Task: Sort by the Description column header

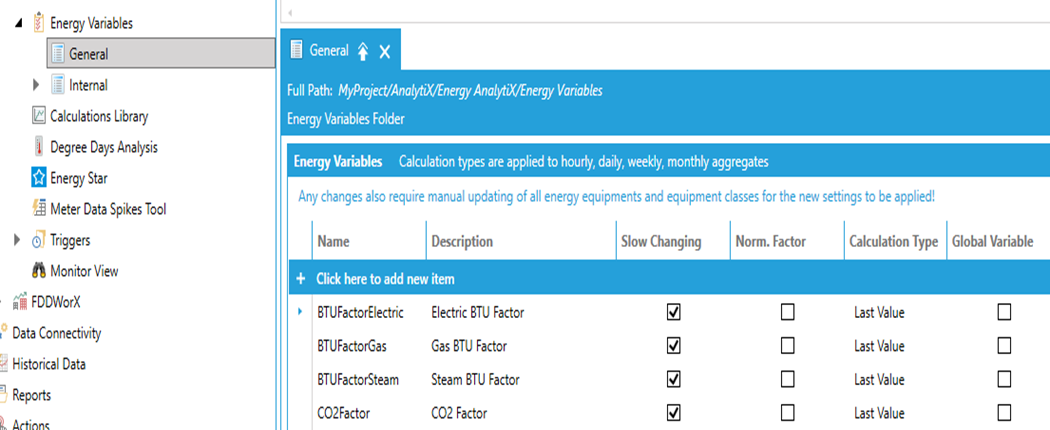Action: click(x=462, y=241)
